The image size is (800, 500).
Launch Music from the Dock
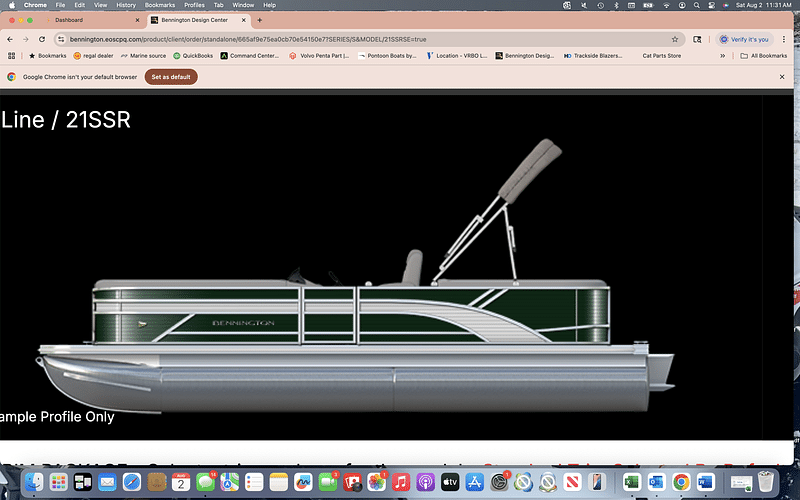click(x=401, y=482)
